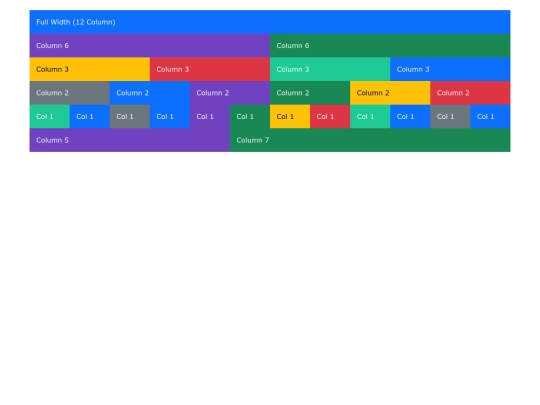Click the green Col 1 cell

click(x=250, y=116)
